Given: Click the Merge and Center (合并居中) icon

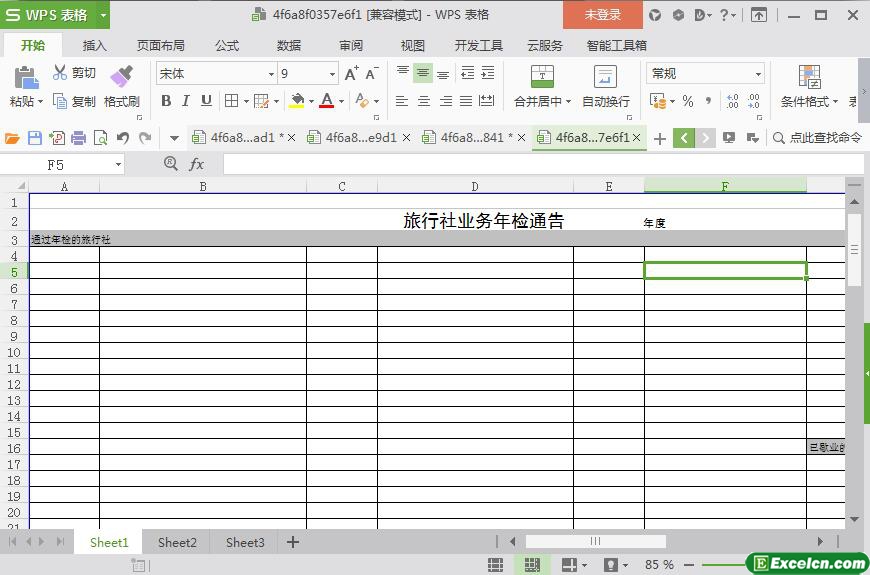Looking at the screenshot, I should pyautogui.click(x=541, y=77).
